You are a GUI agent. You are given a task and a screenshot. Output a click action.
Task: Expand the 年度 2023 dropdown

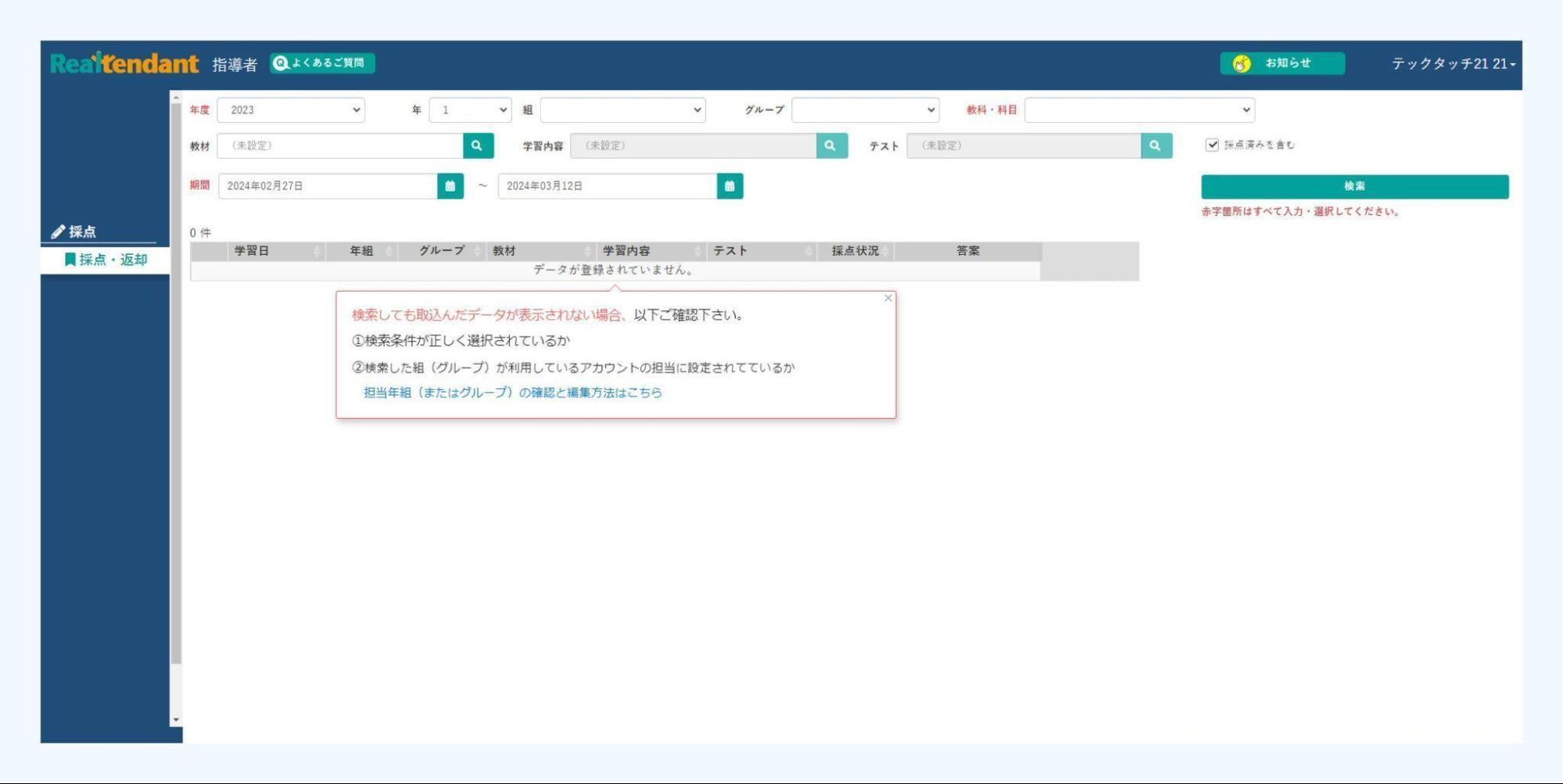coord(290,110)
